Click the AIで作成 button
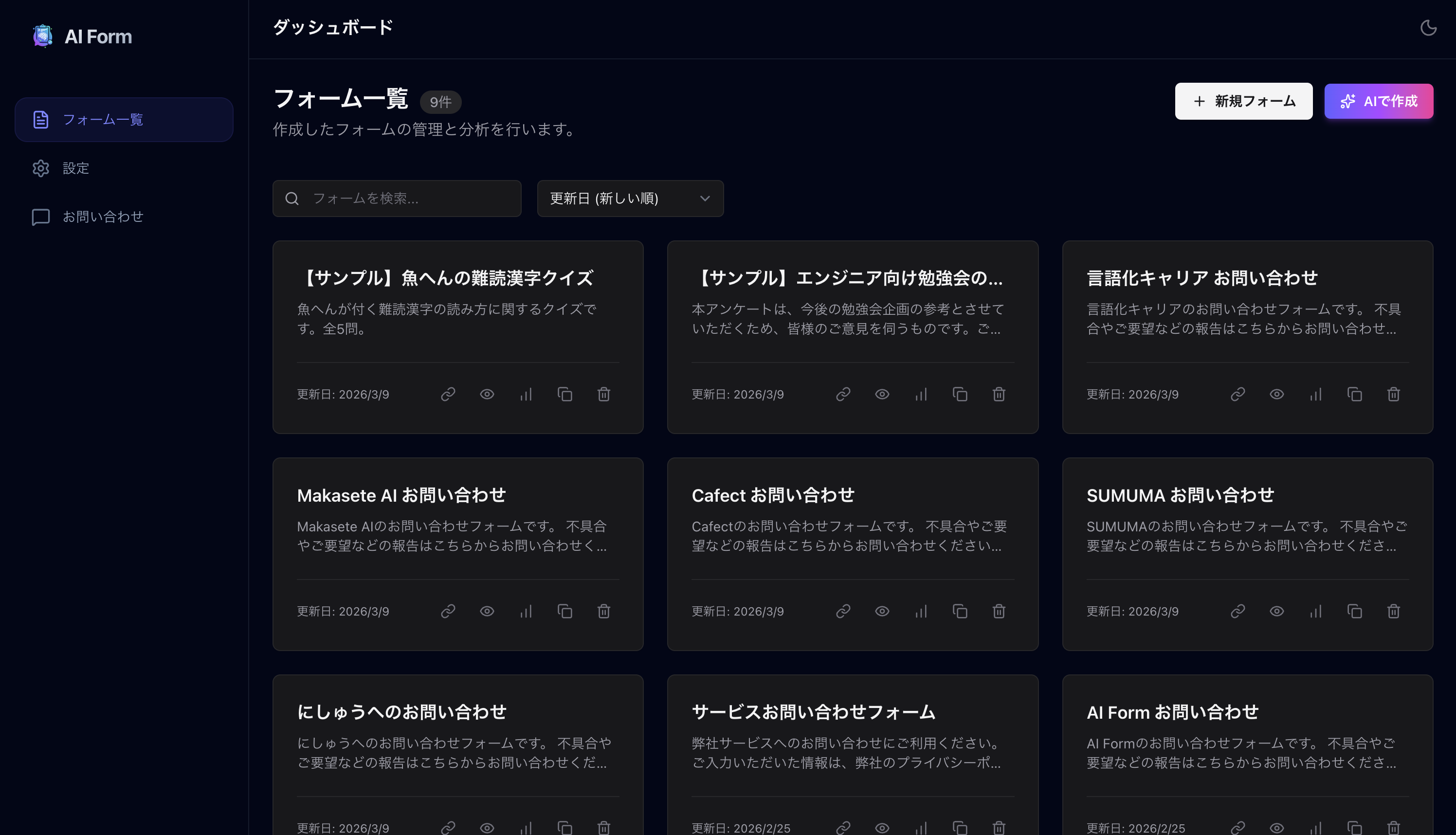1456x835 pixels. 1378,102
